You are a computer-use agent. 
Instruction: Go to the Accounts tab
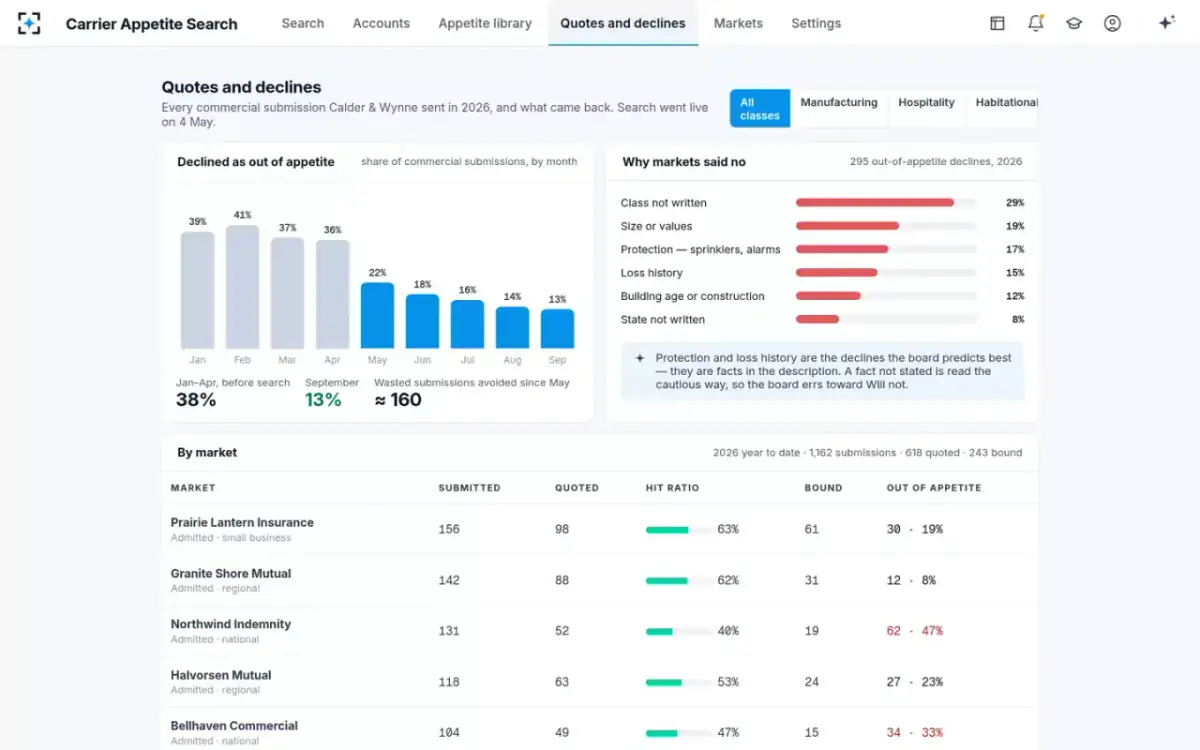point(381,23)
